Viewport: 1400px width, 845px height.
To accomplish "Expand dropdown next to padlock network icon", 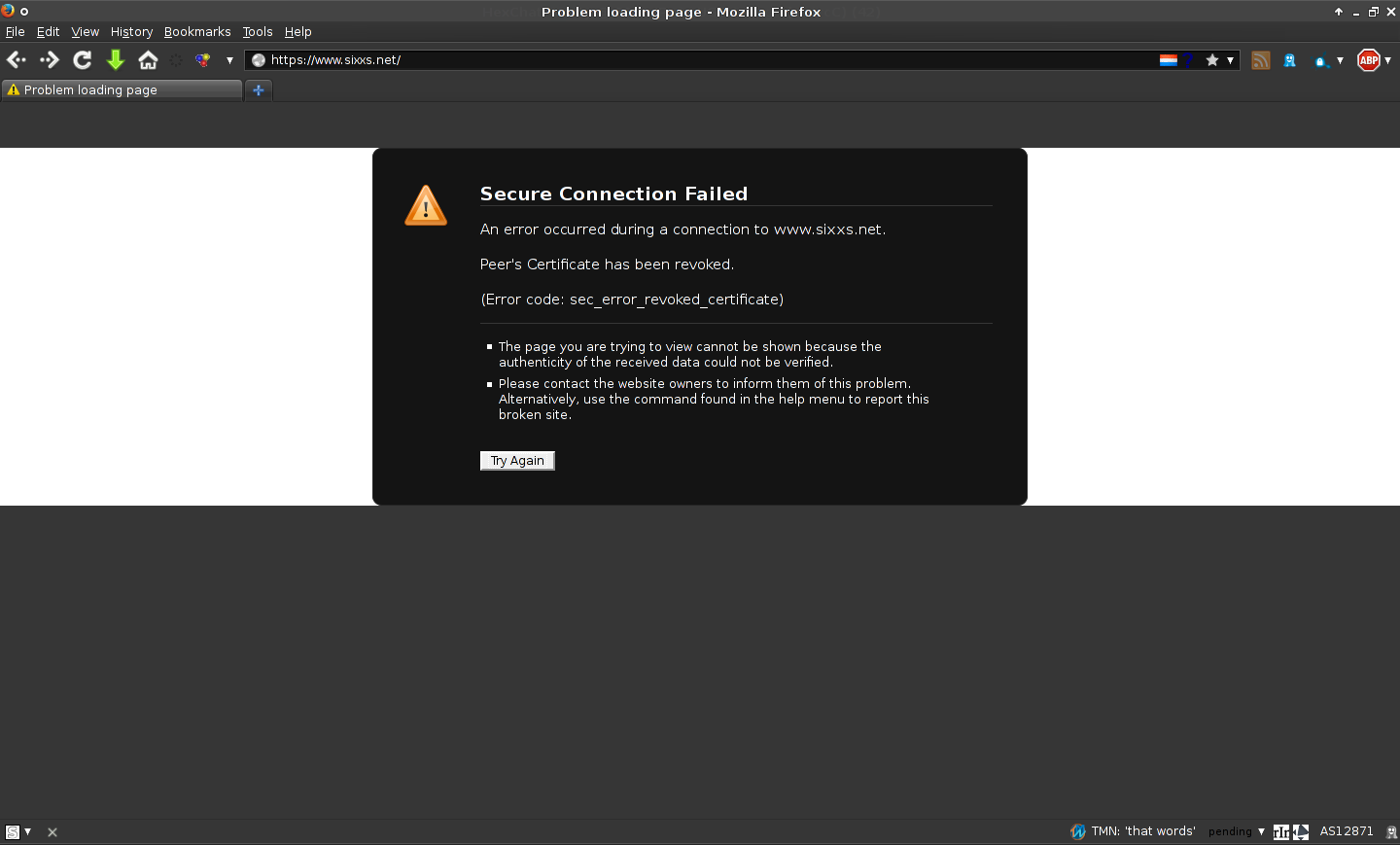I will point(1340,60).
